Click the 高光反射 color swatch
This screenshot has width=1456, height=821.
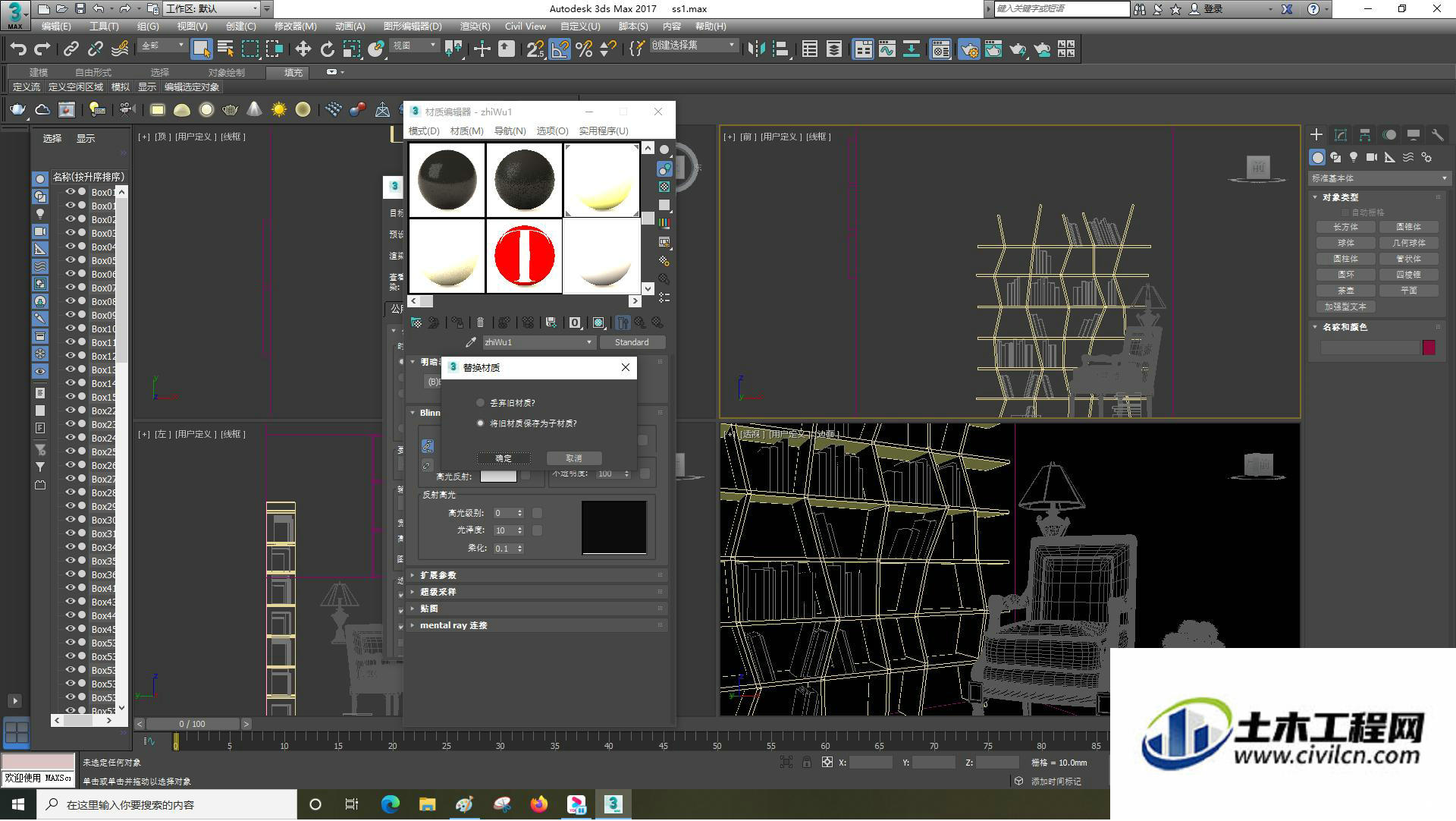point(498,477)
